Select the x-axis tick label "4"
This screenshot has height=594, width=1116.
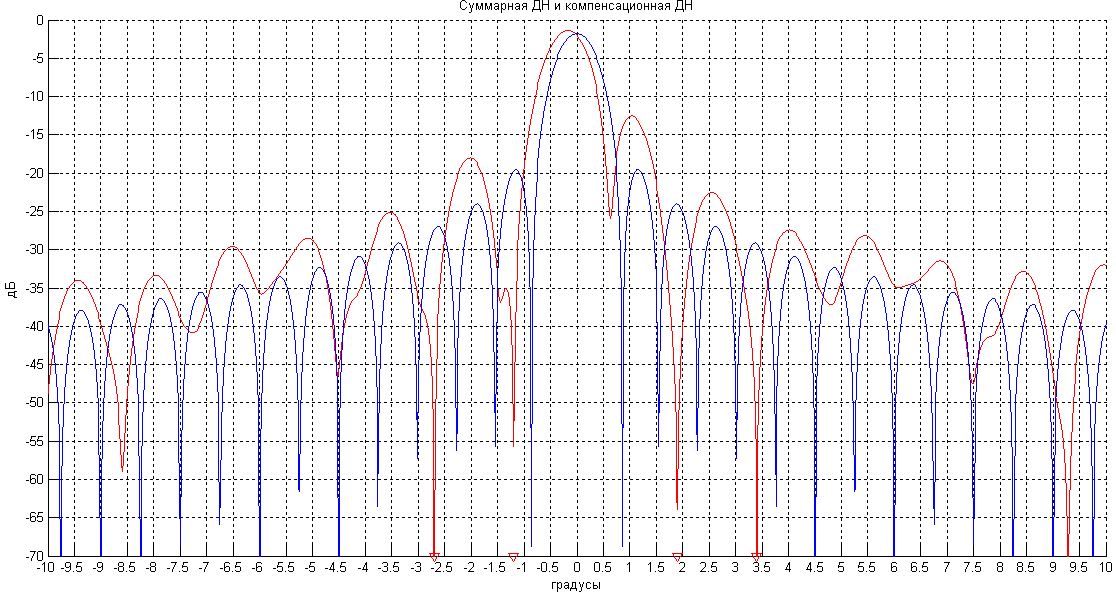pos(787,568)
